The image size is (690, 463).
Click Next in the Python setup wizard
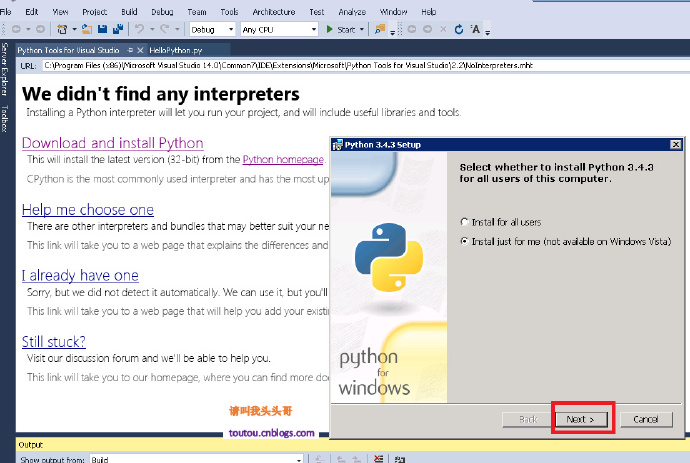[582, 419]
